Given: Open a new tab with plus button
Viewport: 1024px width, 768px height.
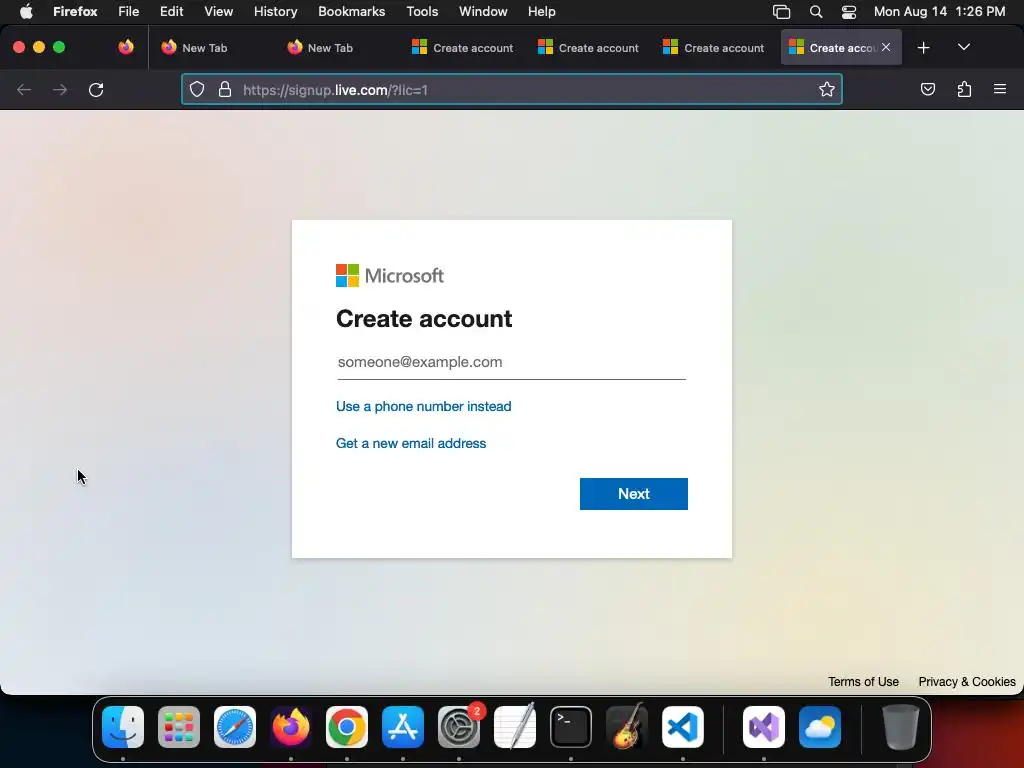Looking at the screenshot, I should [x=923, y=48].
